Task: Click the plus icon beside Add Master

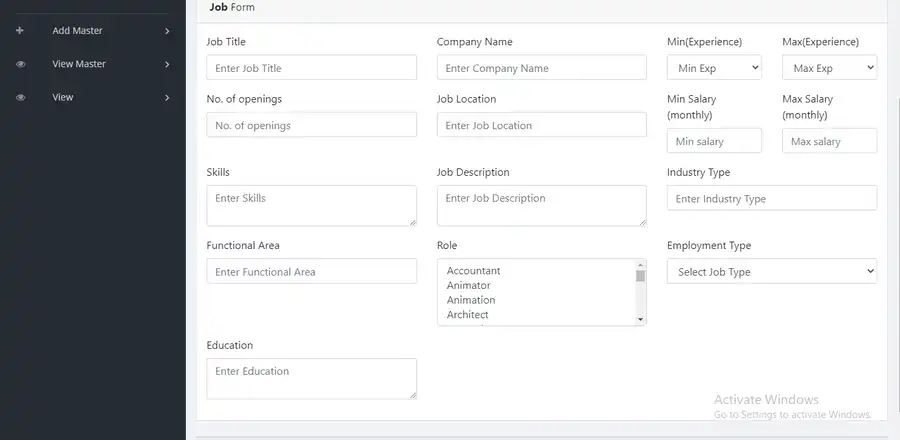Action: (20, 31)
